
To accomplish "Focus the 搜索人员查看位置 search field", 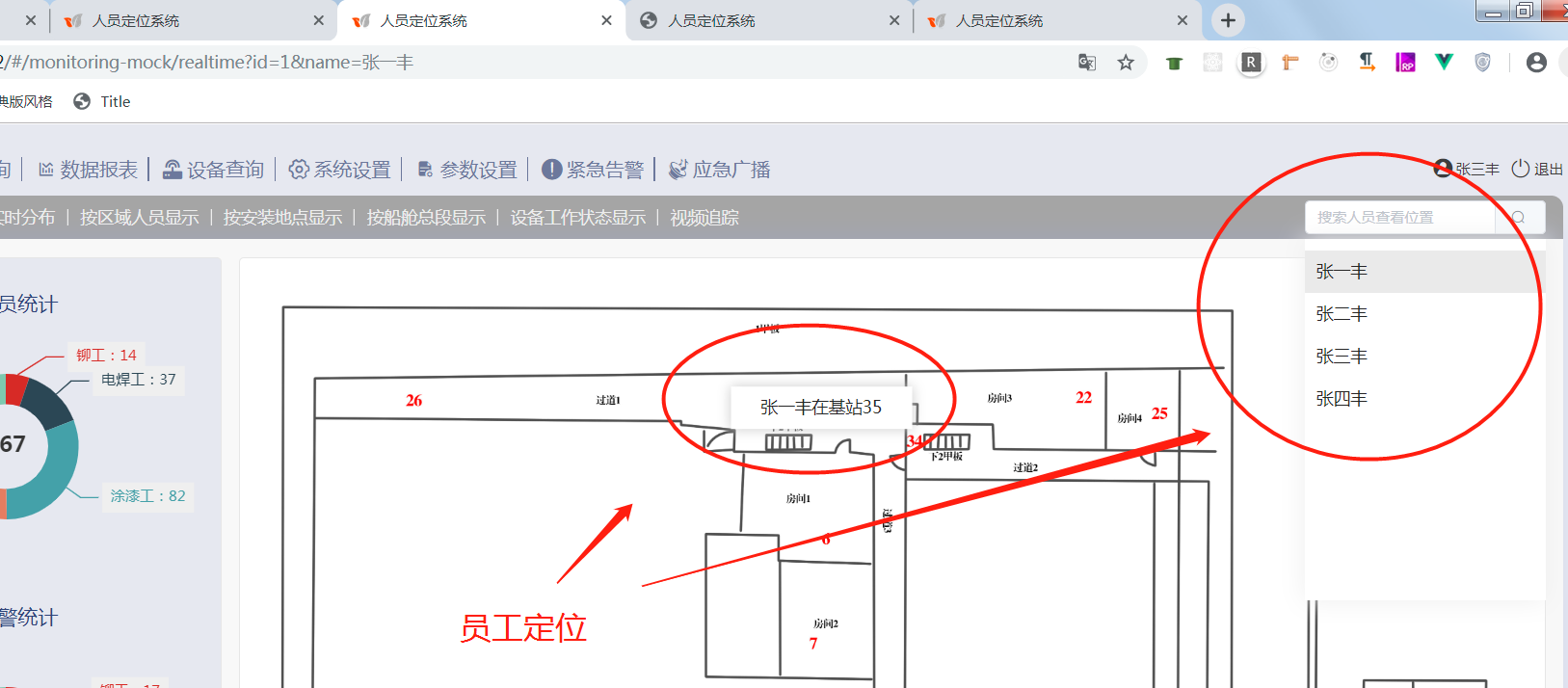I will click(1397, 218).
